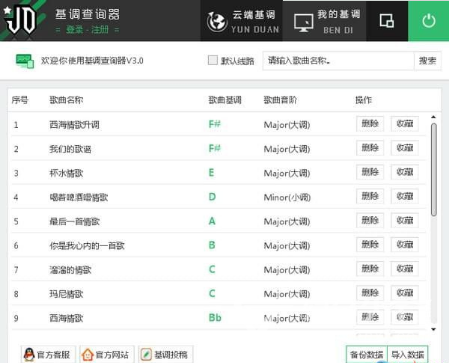Image resolution: width=449 pixels, height=363 pixels.
Task: Open the 注册 register link
Action: click(x=100, y=30)
